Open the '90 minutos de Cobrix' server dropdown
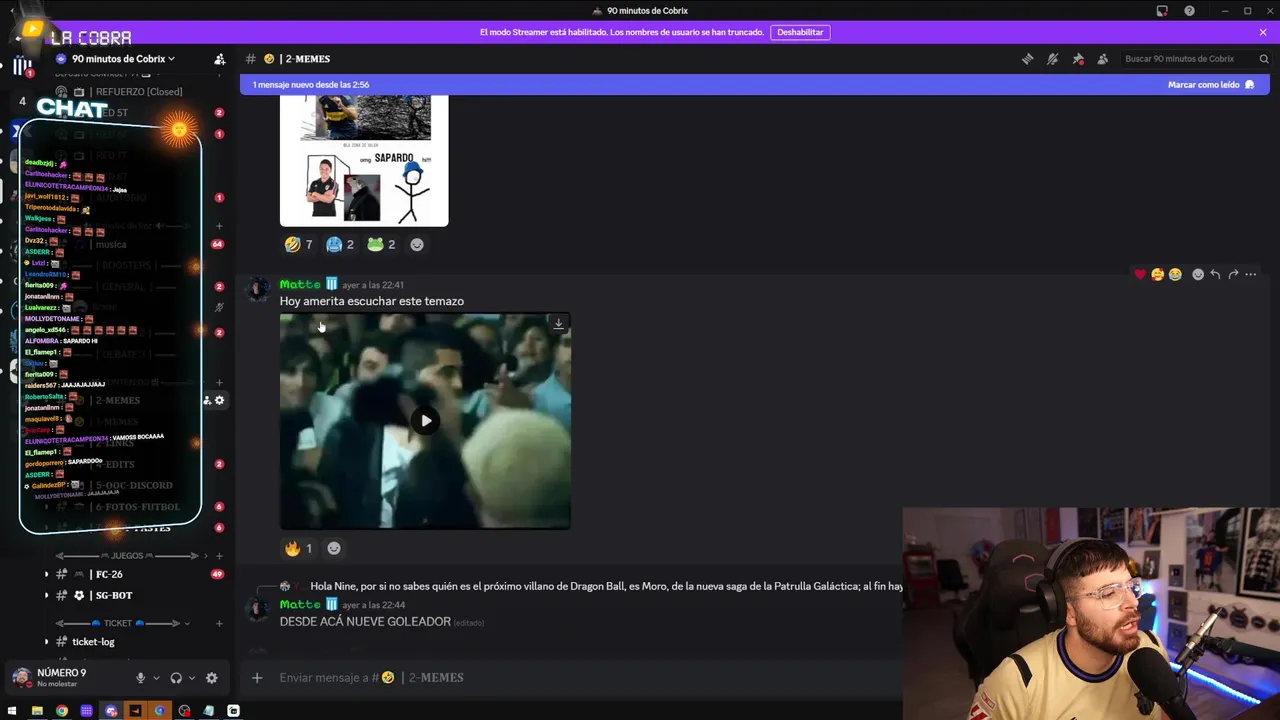The height and width of the screenshot is (720, 1280). click(122, 59)
